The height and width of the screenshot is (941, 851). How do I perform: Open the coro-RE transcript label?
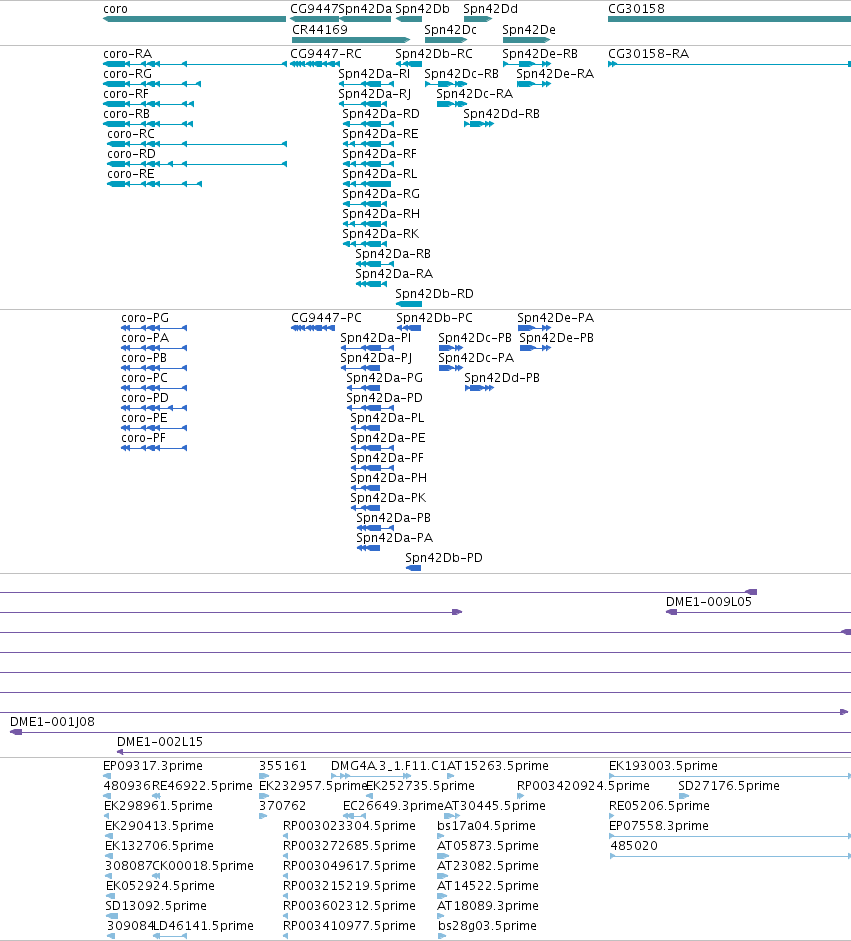[131, 174]
